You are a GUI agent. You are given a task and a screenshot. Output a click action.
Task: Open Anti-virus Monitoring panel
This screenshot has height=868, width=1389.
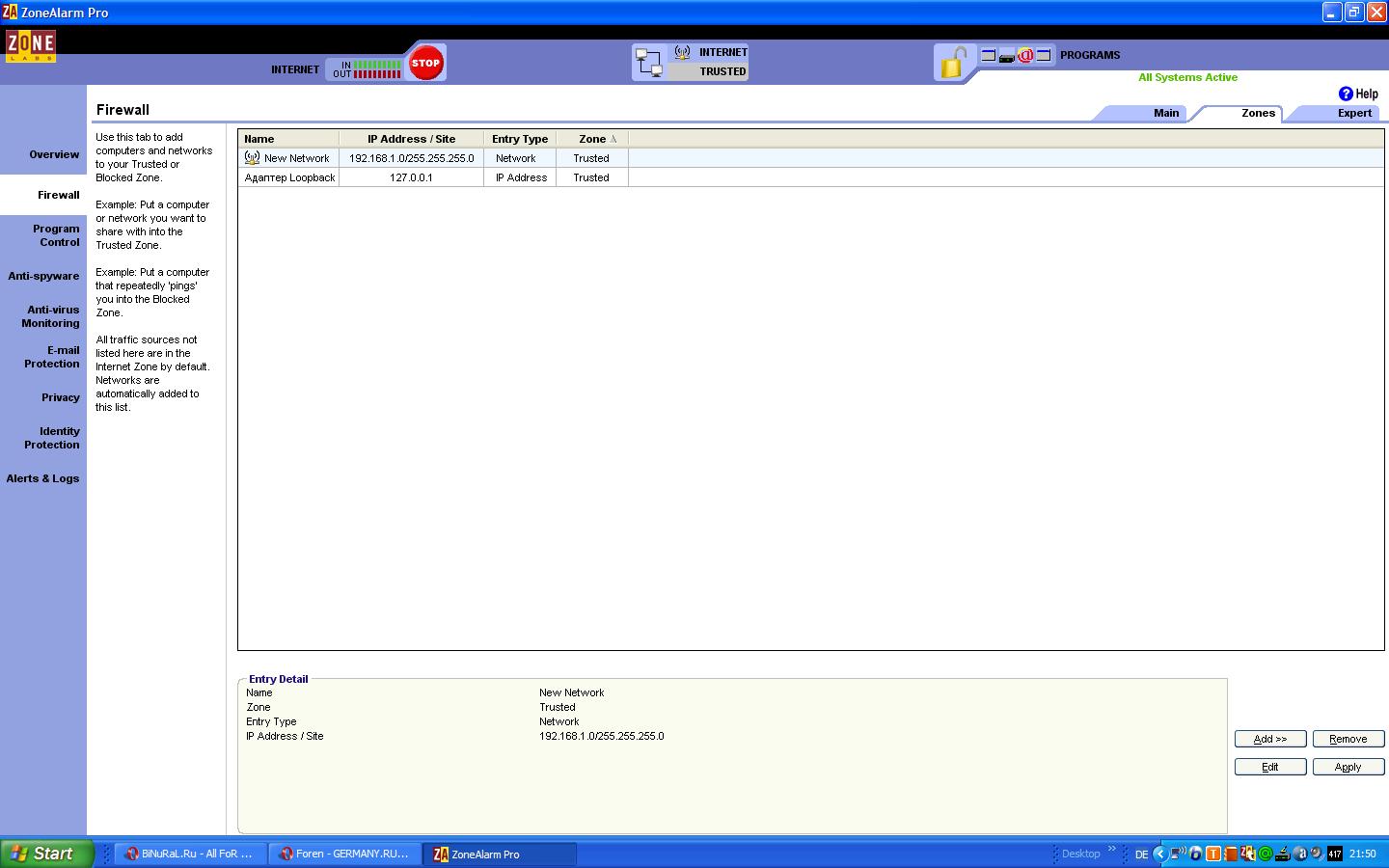50,316
